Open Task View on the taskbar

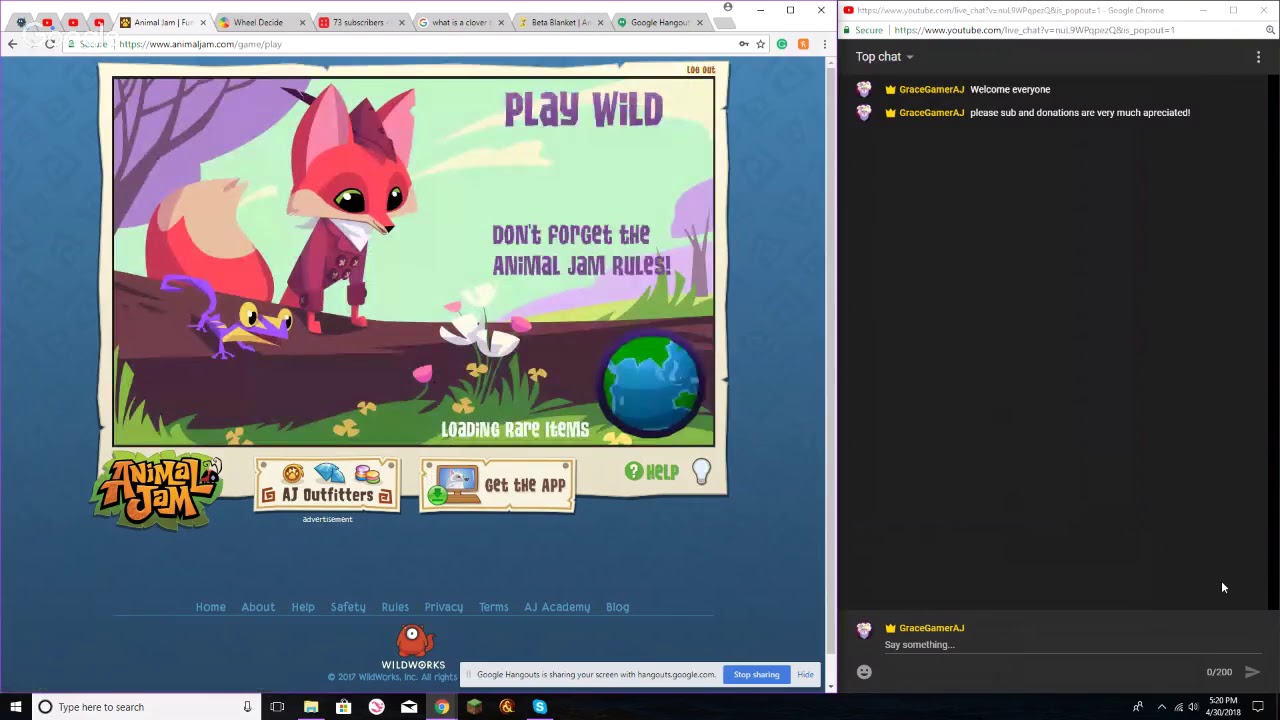(277, 707)
